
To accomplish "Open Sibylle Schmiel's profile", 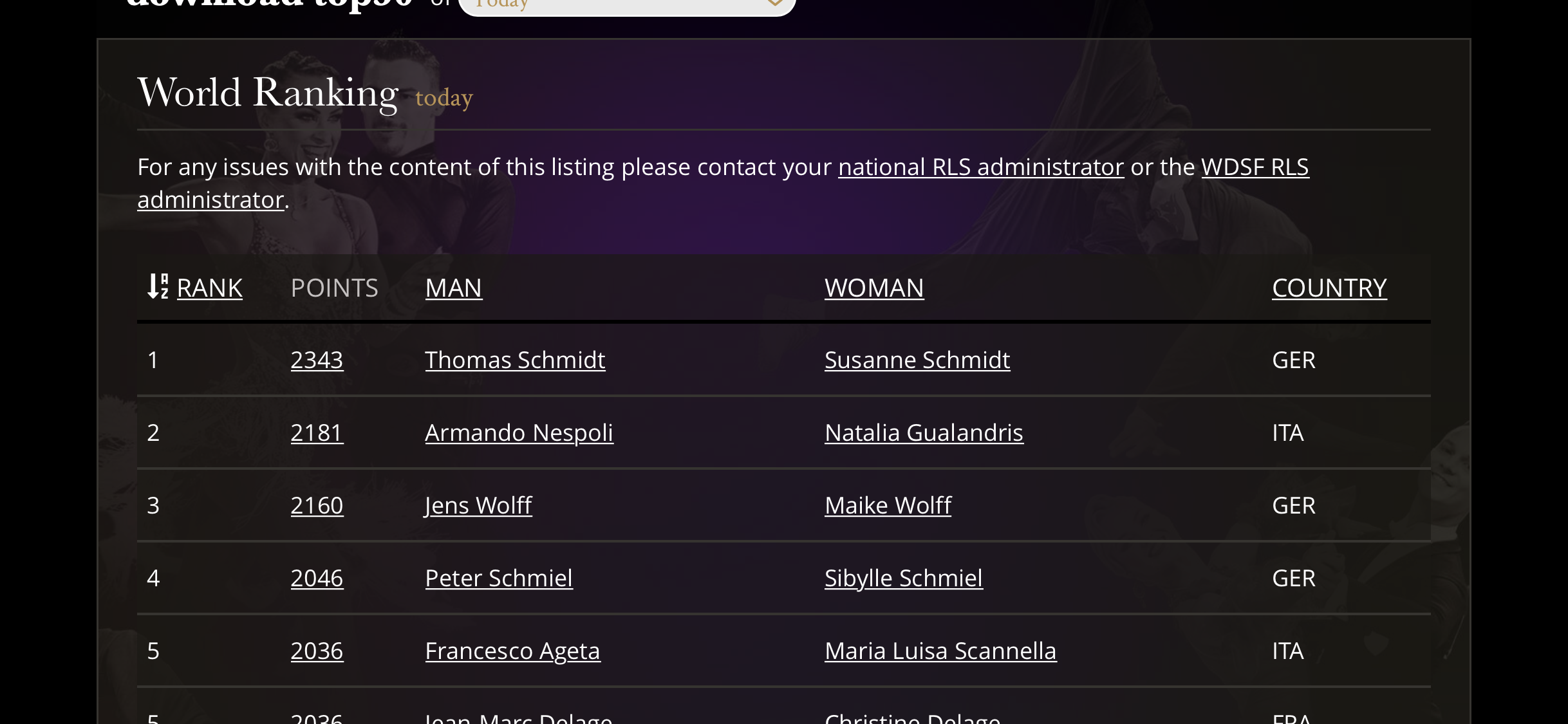I will pyautogui.click(x=904, y=578).
